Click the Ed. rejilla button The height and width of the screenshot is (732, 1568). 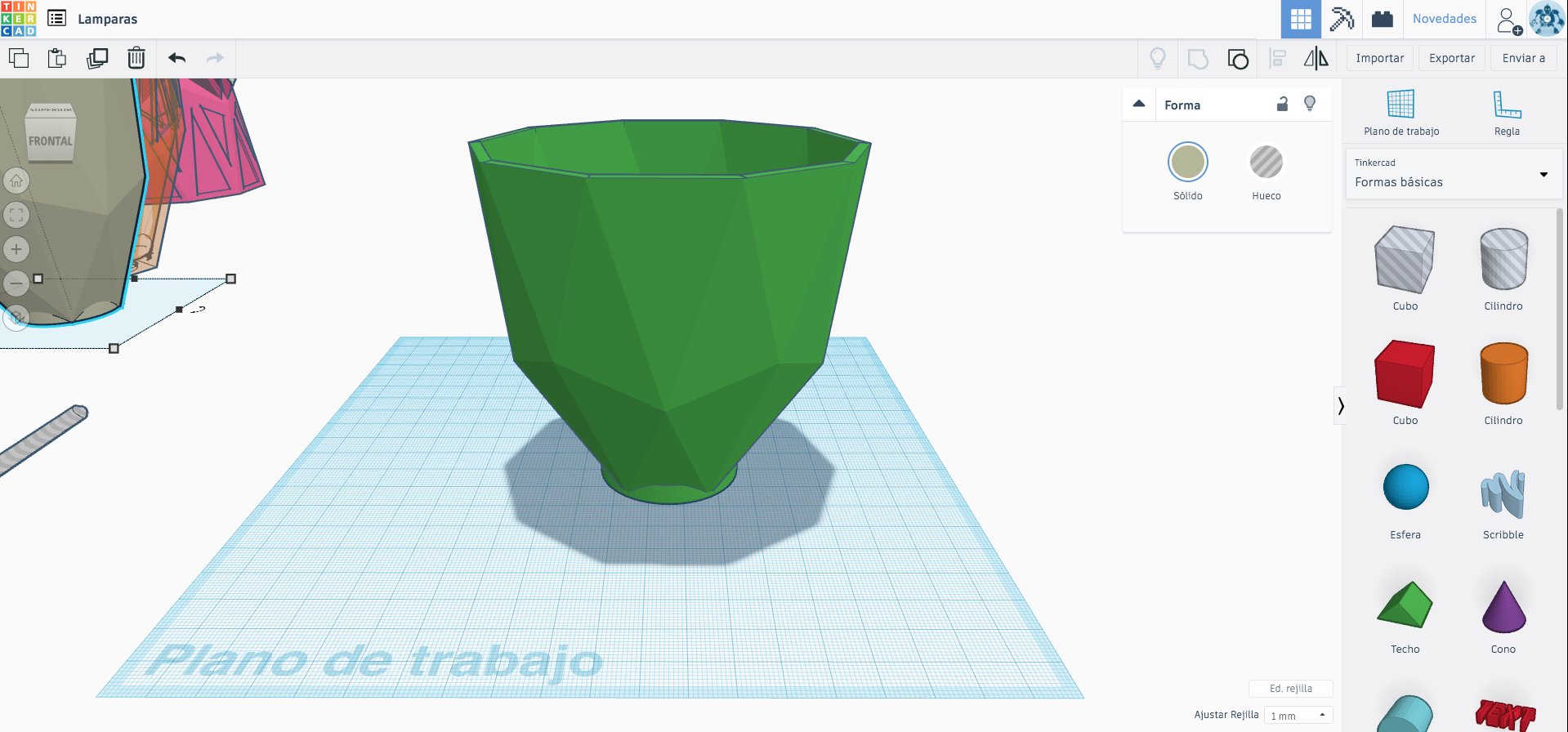point(1290,689)
